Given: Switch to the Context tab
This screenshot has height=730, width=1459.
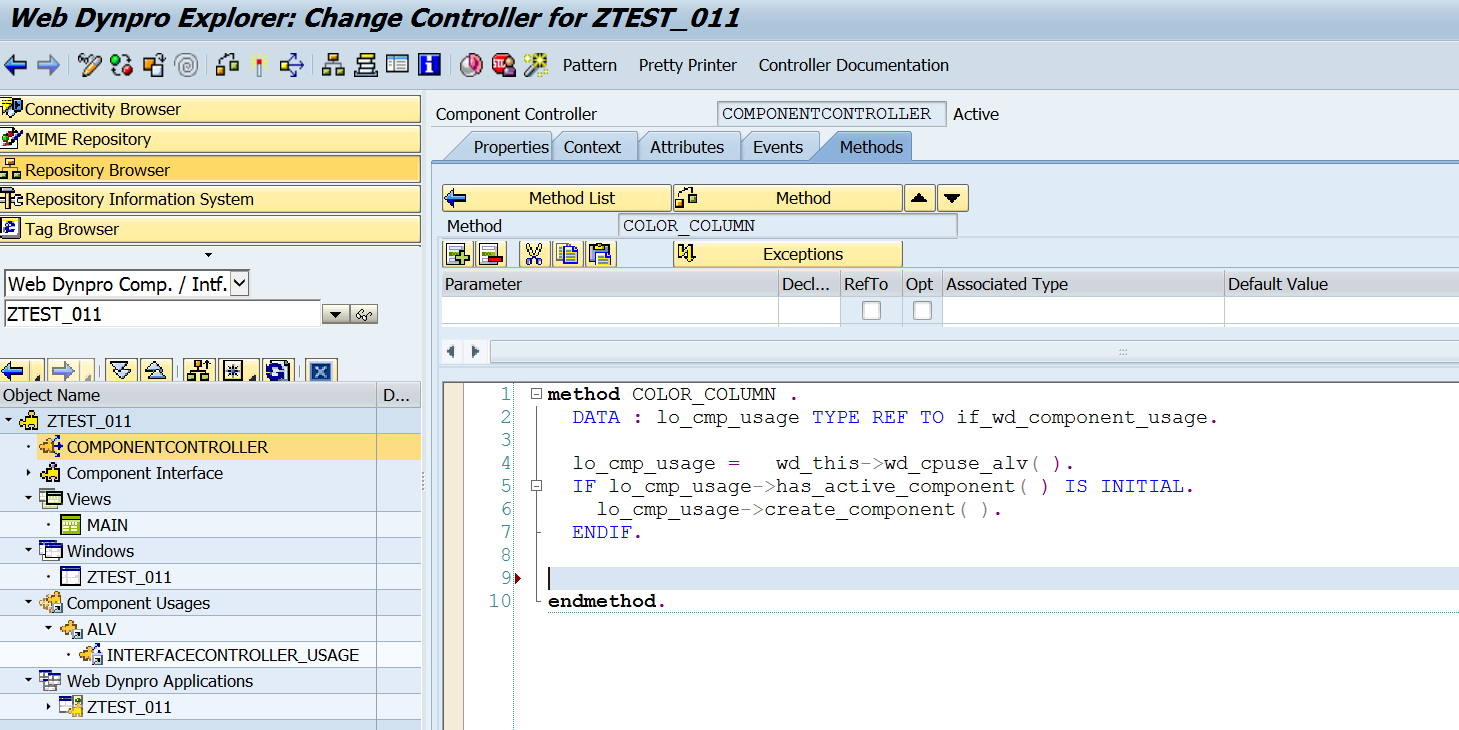Looking at the screenshot, I should click(592, 147).
